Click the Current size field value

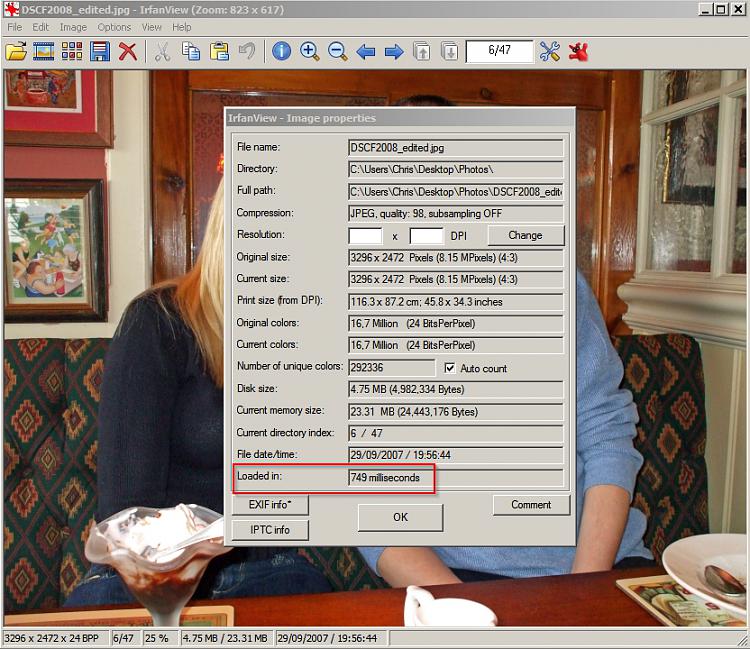(456, 279)
